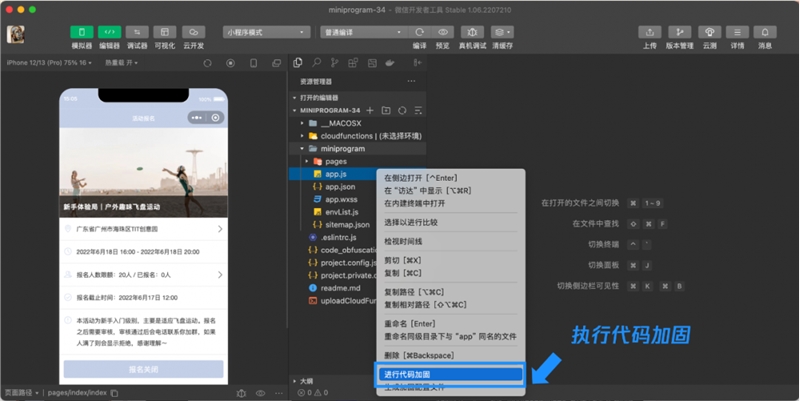Choose 复制路径 from the context menu

pyautogui.click(x=415, y=291)
